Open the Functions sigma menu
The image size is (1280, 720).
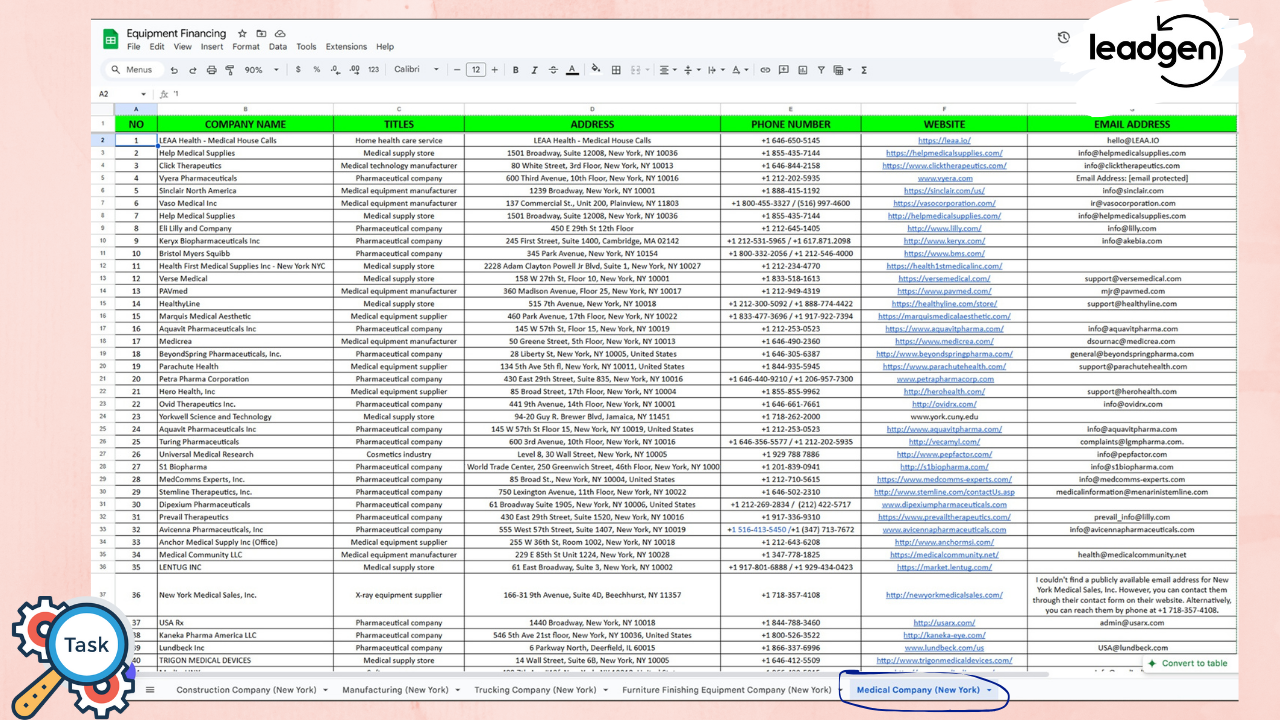coord(864,70)
